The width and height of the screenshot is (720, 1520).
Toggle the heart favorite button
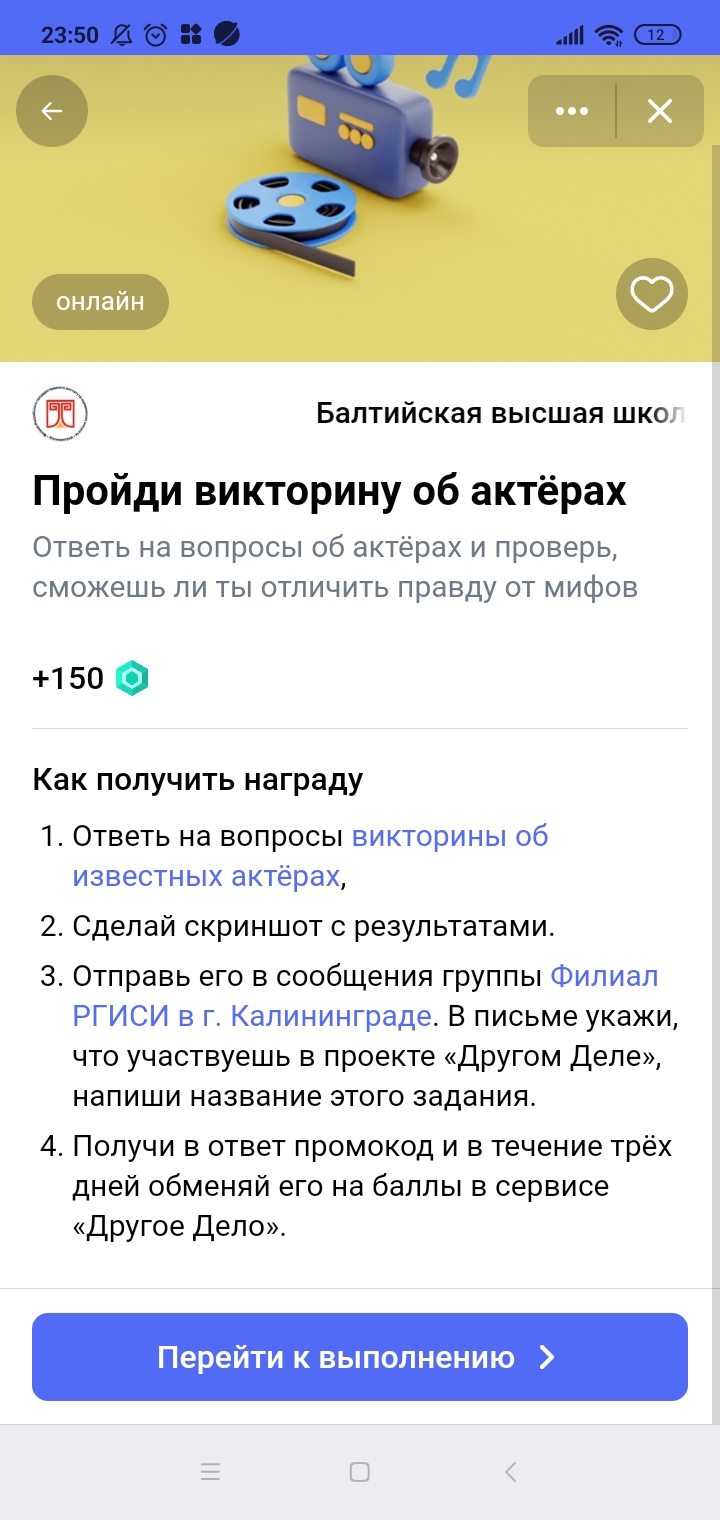pyautogui.click(x=652, y=294)
